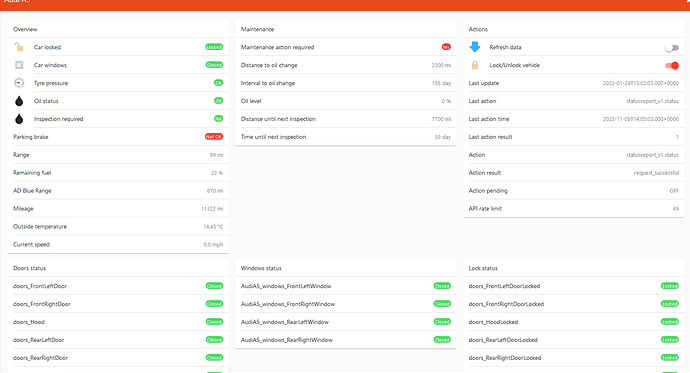Click the oil drop icon beside Oil status

tap(19, 101)
